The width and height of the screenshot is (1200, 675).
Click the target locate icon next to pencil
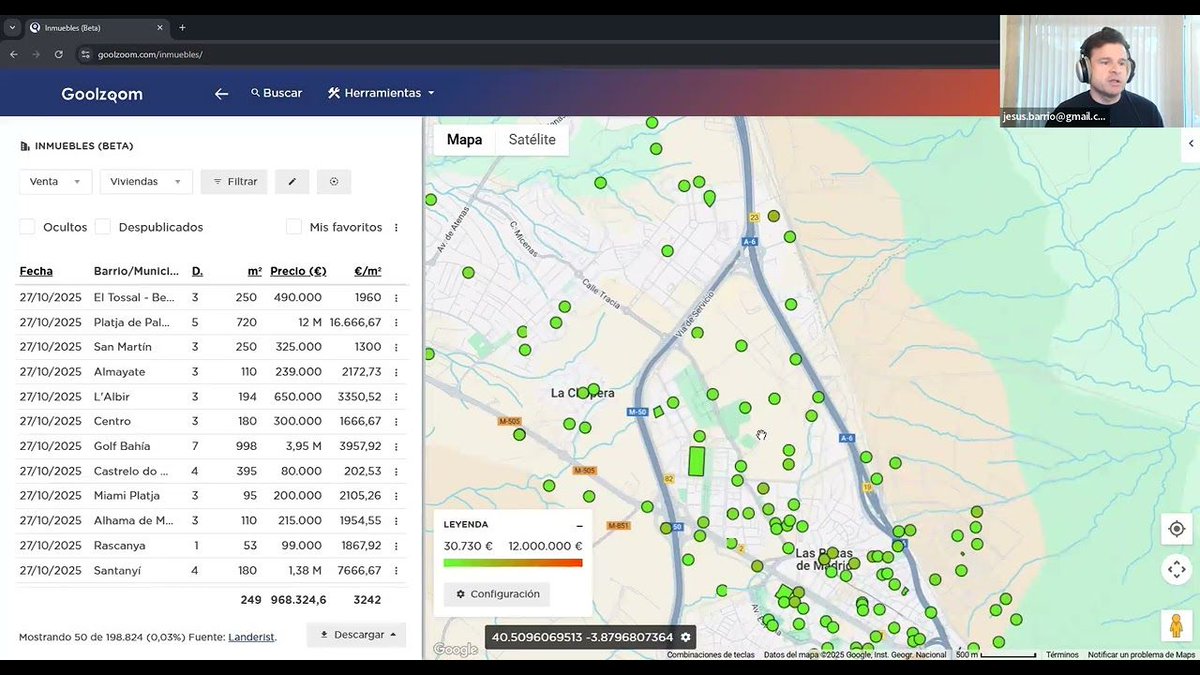coord(334,181)
